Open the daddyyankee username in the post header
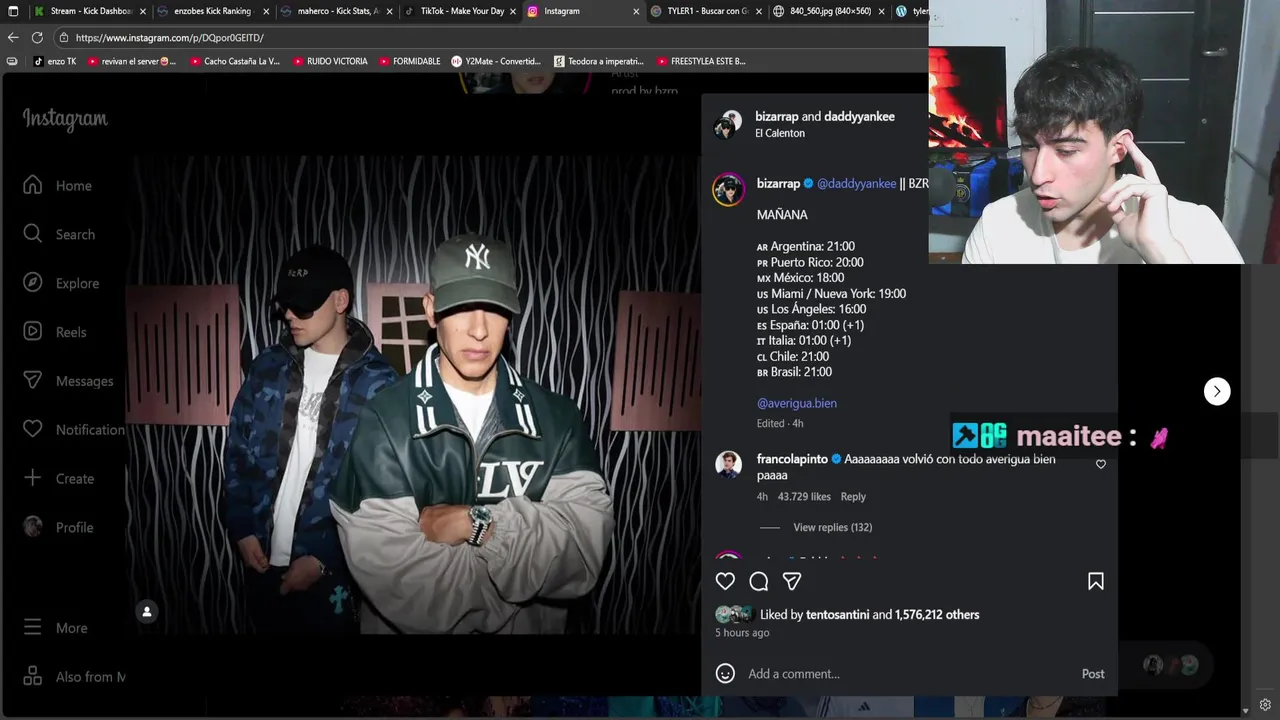This screenshot has width=1280, height=720. [x=859, y=117]
